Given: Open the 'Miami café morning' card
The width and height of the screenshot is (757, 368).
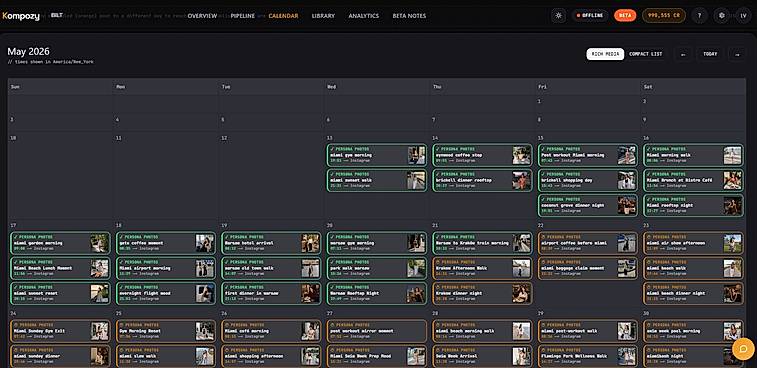Looking at the screenshot, I should [271, 331].
